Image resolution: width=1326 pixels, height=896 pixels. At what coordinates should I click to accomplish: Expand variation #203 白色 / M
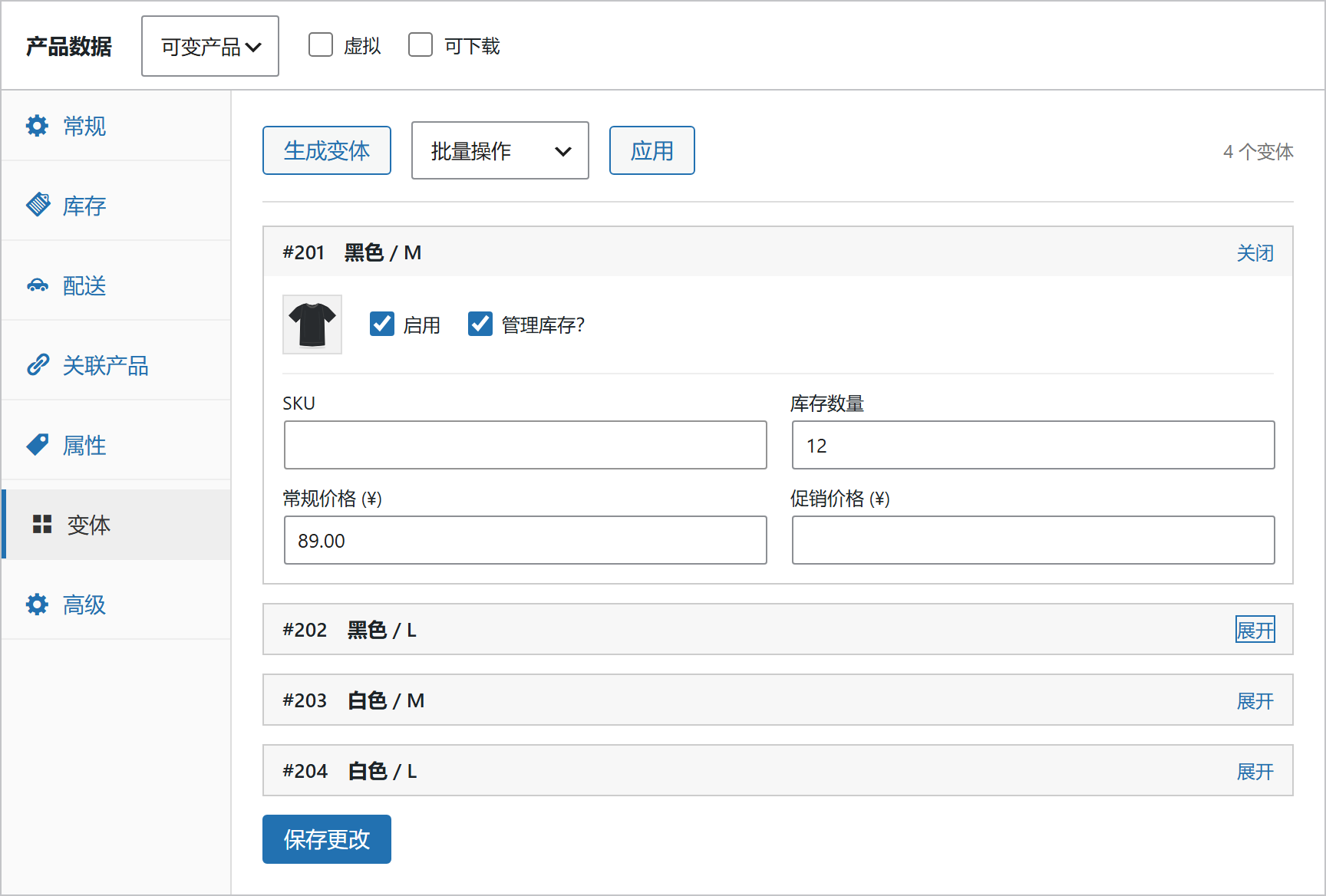click(x=1255, y=700)
